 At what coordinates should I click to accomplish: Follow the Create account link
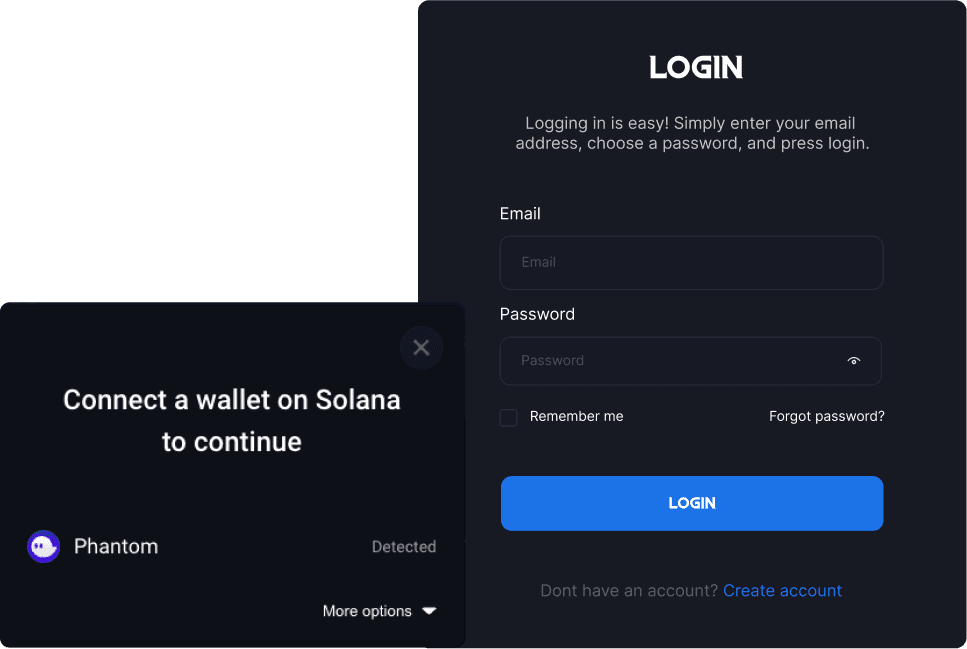click(x=782, y=591)
